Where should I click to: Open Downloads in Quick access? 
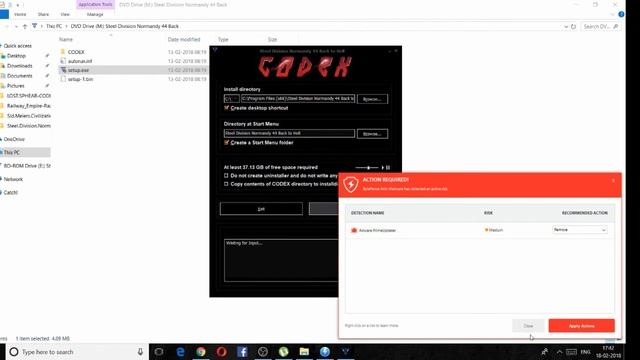[x=19, y=66]
